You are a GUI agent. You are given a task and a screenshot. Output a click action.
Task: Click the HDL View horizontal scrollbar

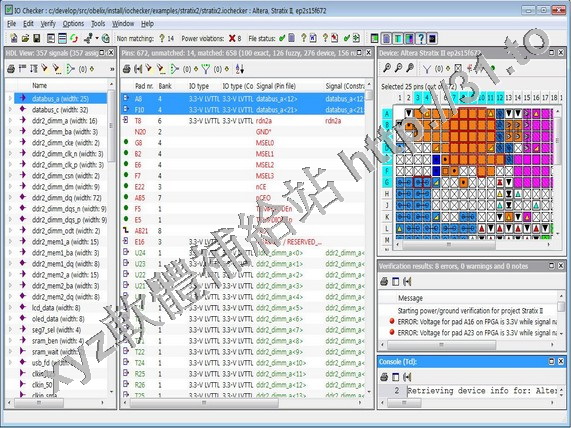(x=39, y=403)
